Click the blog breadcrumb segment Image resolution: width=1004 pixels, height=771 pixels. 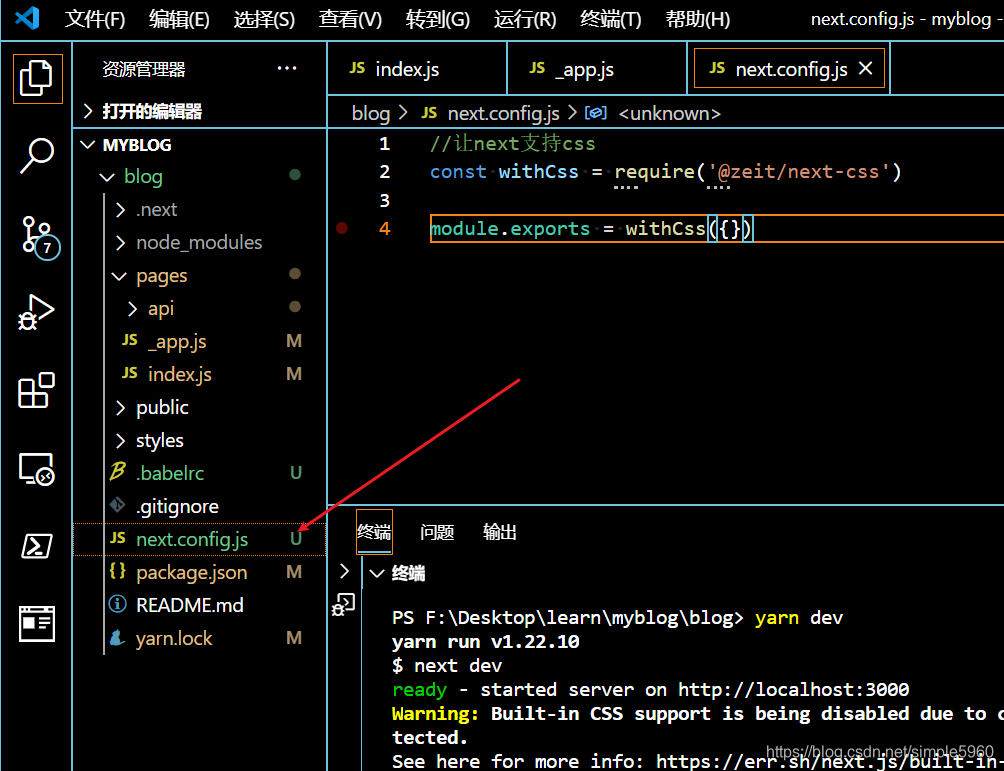click(371, 113)
